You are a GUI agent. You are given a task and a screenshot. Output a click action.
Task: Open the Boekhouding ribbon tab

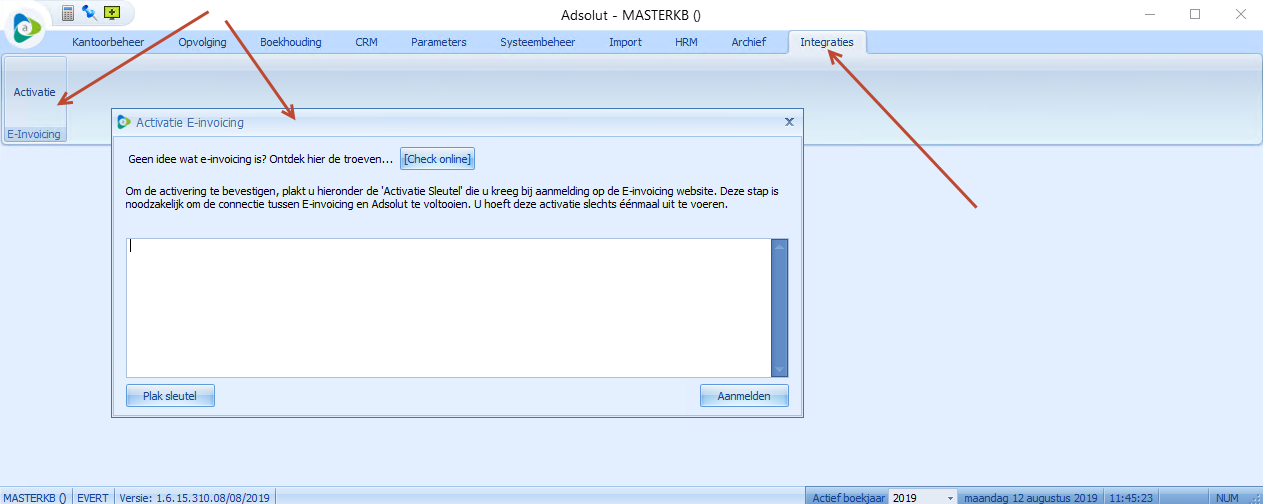click(x=291, y=42)
